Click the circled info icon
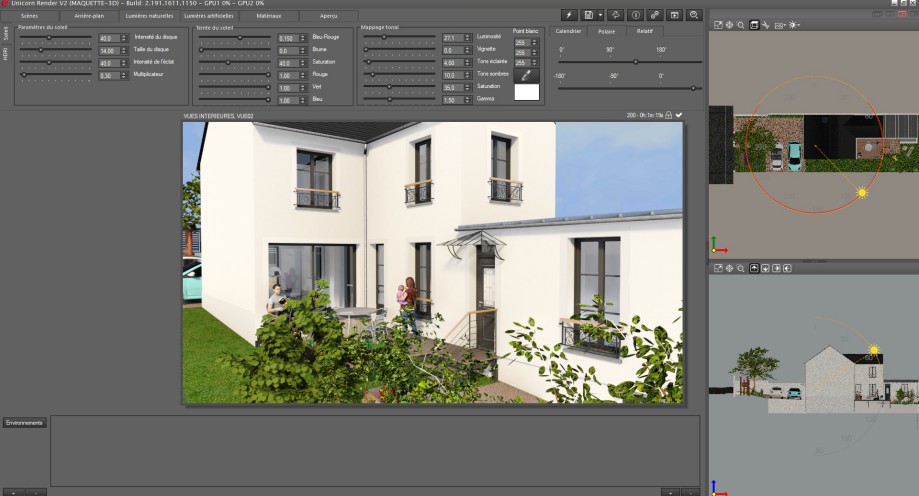 (635, 15)
